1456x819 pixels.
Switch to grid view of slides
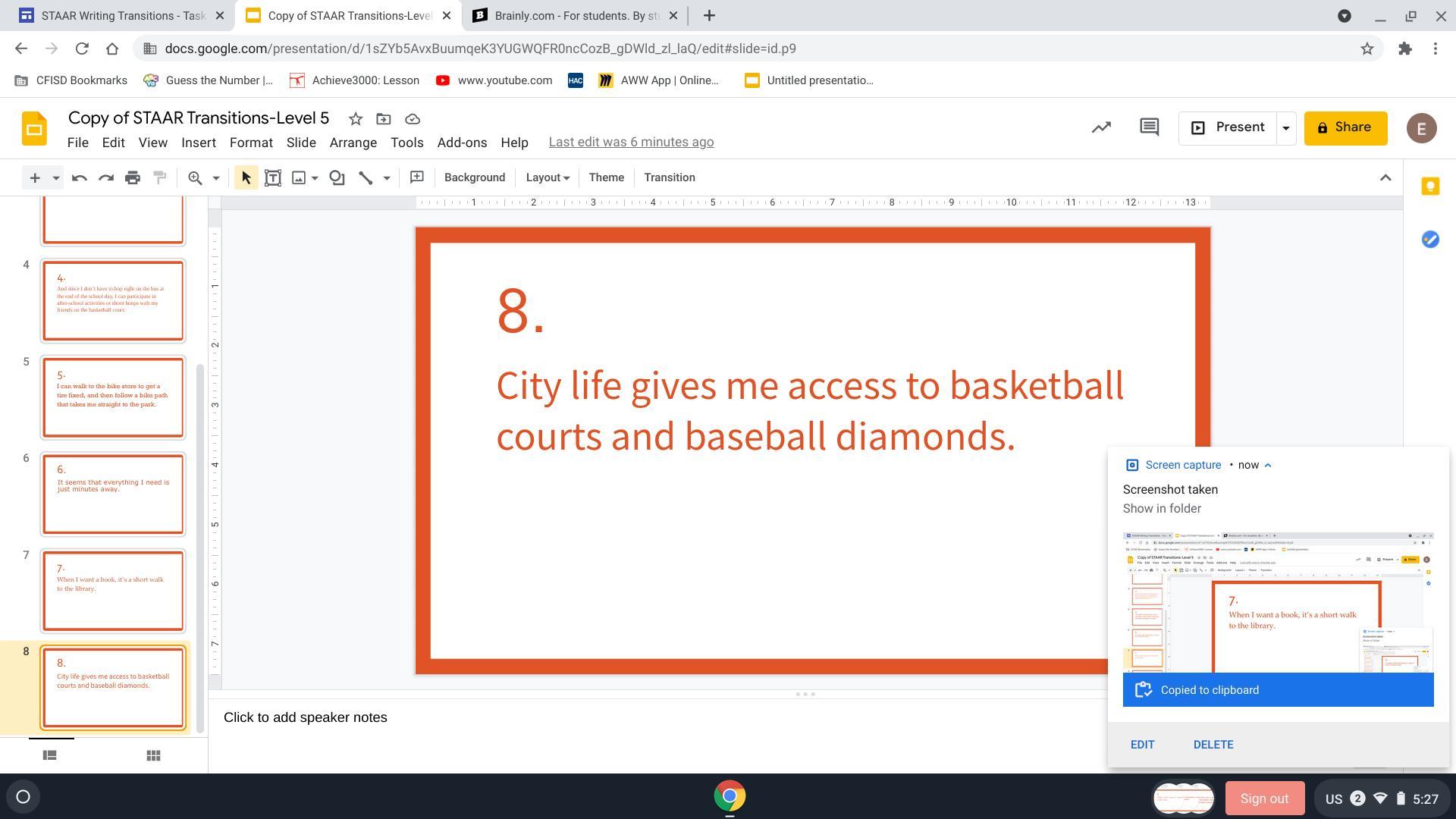(x=153, y=755)
